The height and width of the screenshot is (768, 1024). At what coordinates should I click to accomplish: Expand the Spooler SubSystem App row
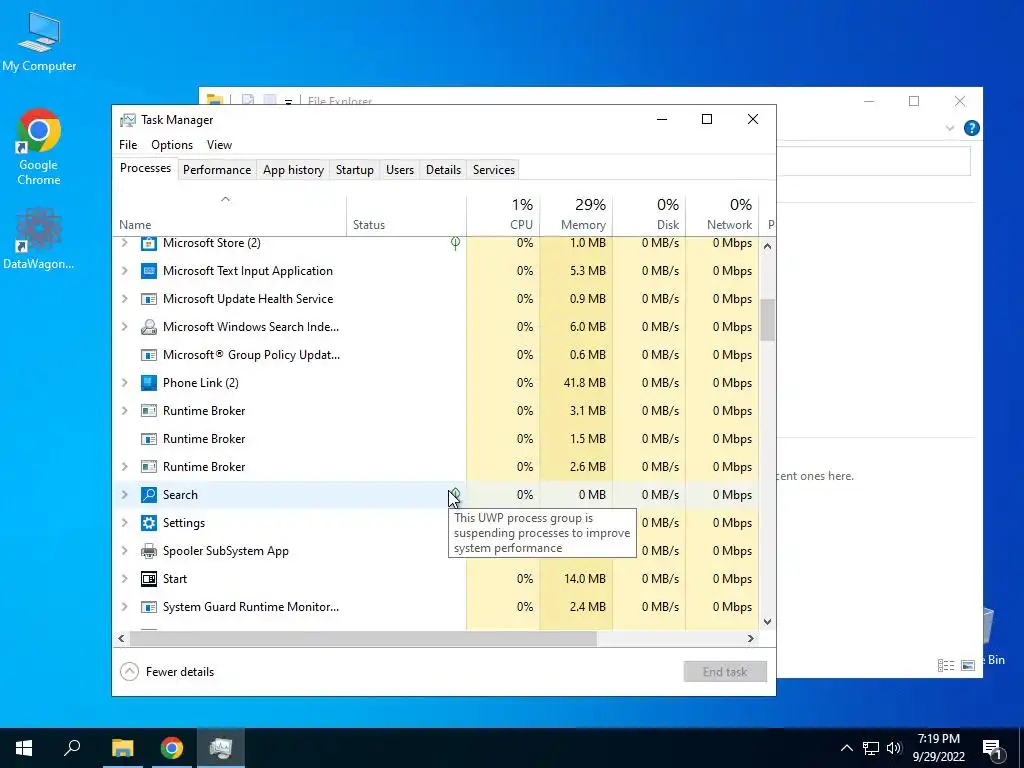point(125,551)
